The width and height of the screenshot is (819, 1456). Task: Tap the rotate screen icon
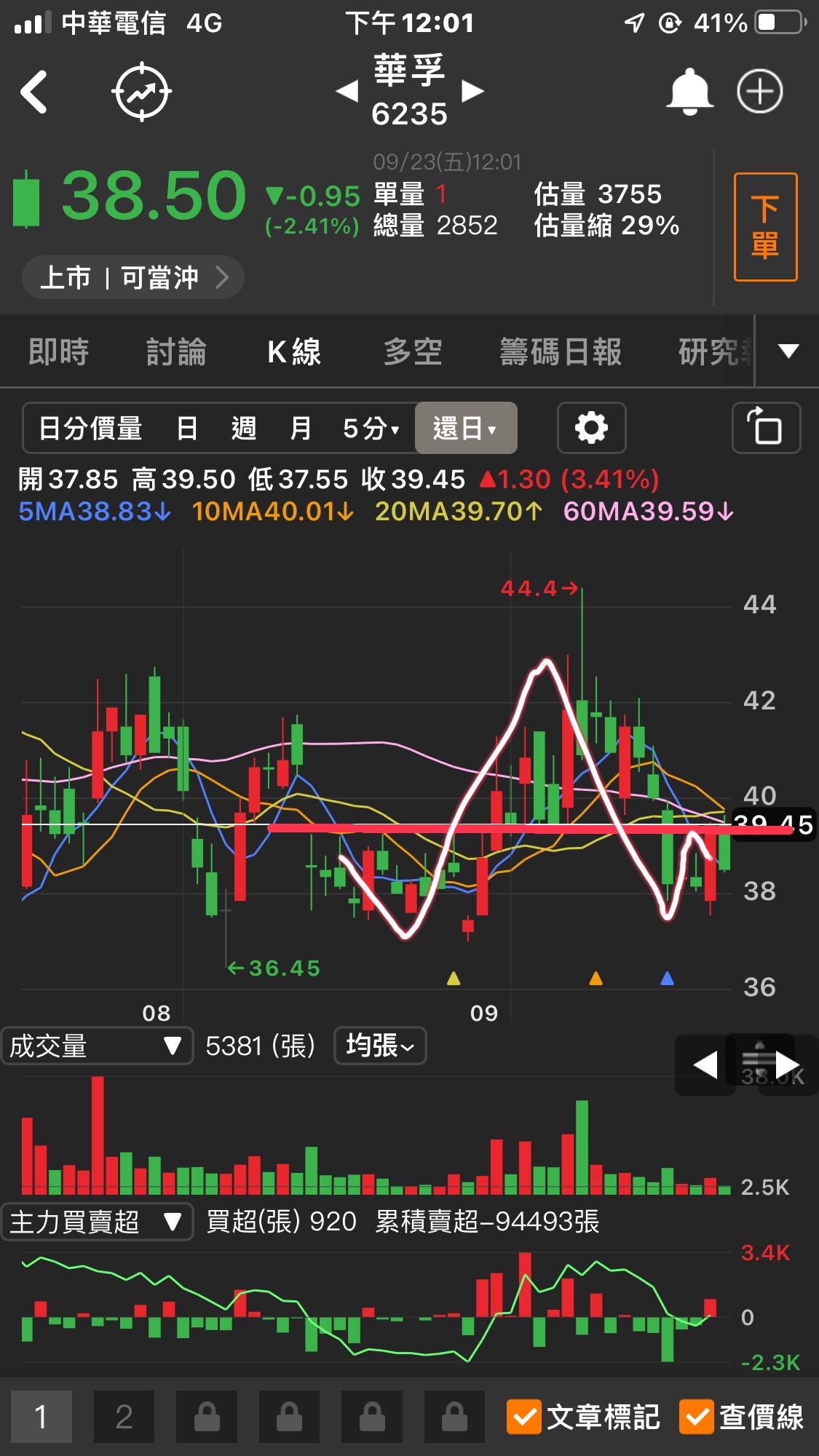765,428
